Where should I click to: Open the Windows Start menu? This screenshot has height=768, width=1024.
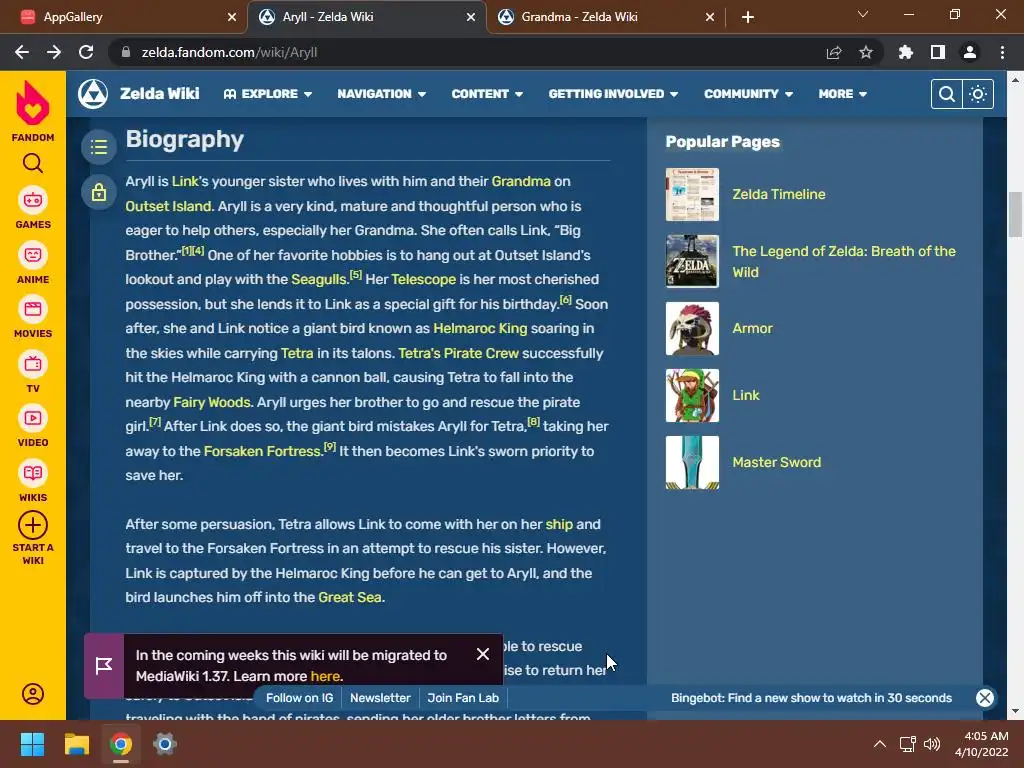[32, 744]
